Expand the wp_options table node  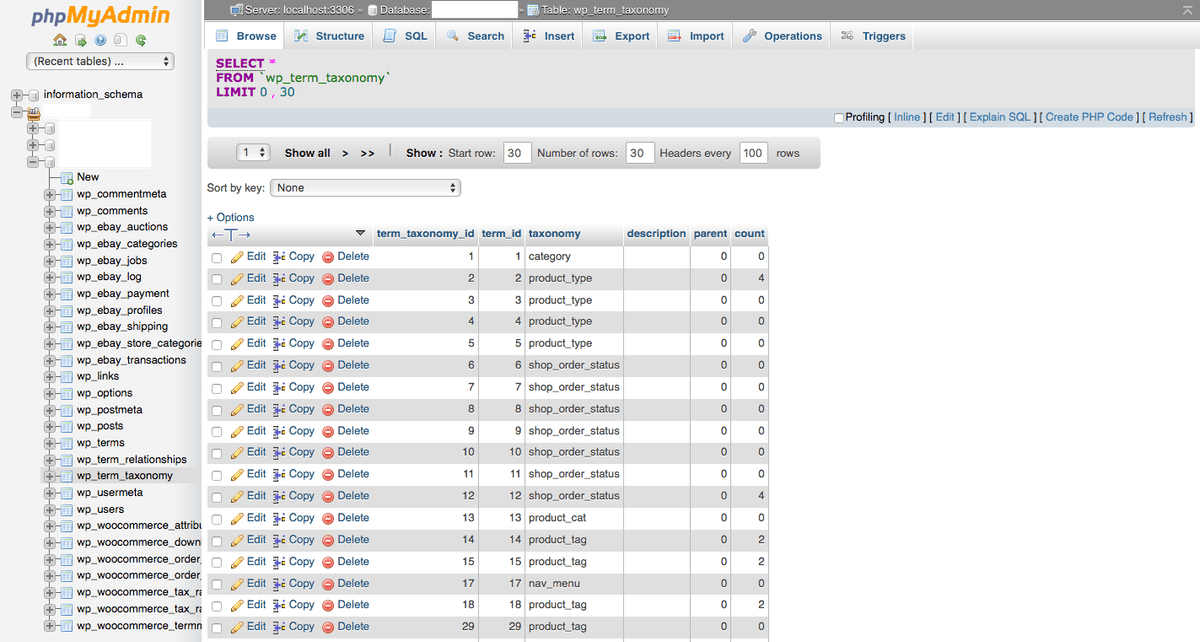(49, 393)
